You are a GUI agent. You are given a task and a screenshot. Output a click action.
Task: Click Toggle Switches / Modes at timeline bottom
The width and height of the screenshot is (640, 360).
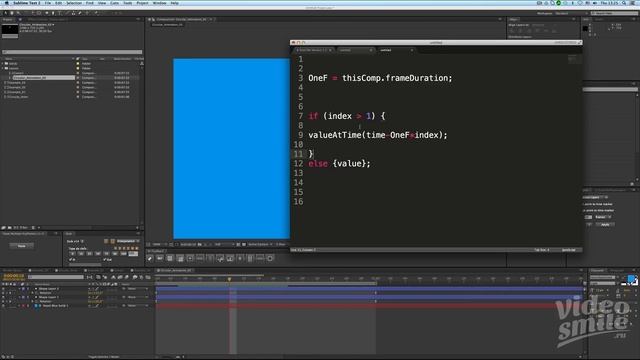click(104, 357)
